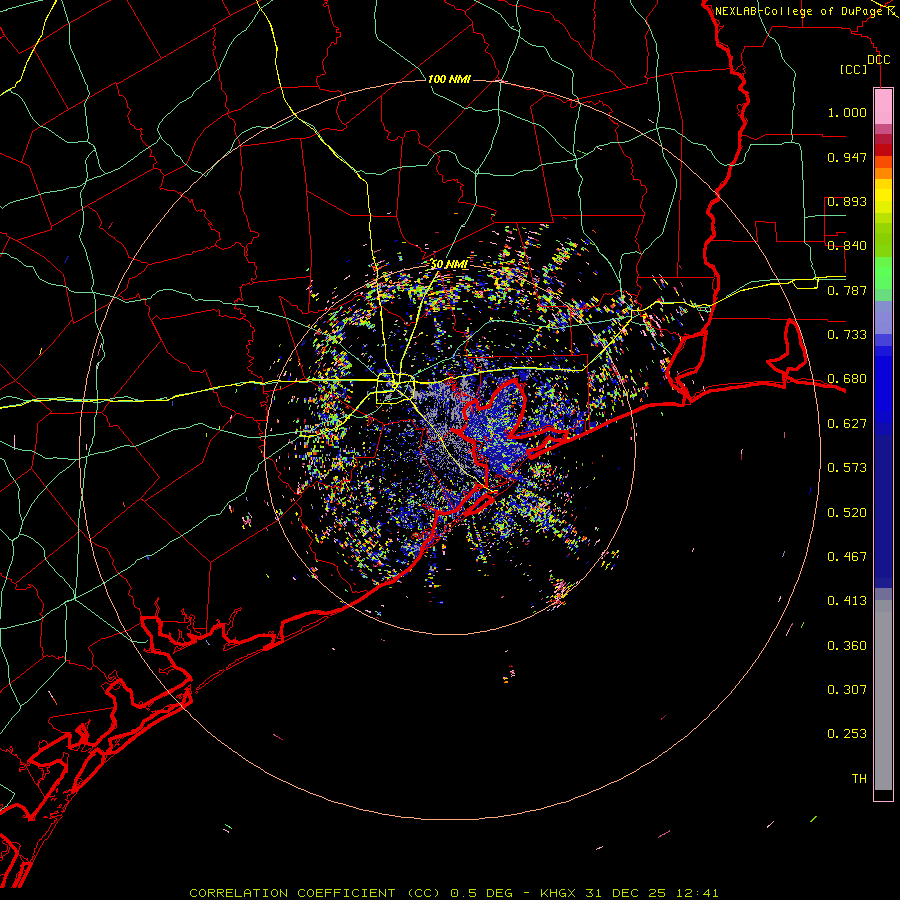Click the 0.627 color scale value
900x900 pixels.
tap(847, 424)
